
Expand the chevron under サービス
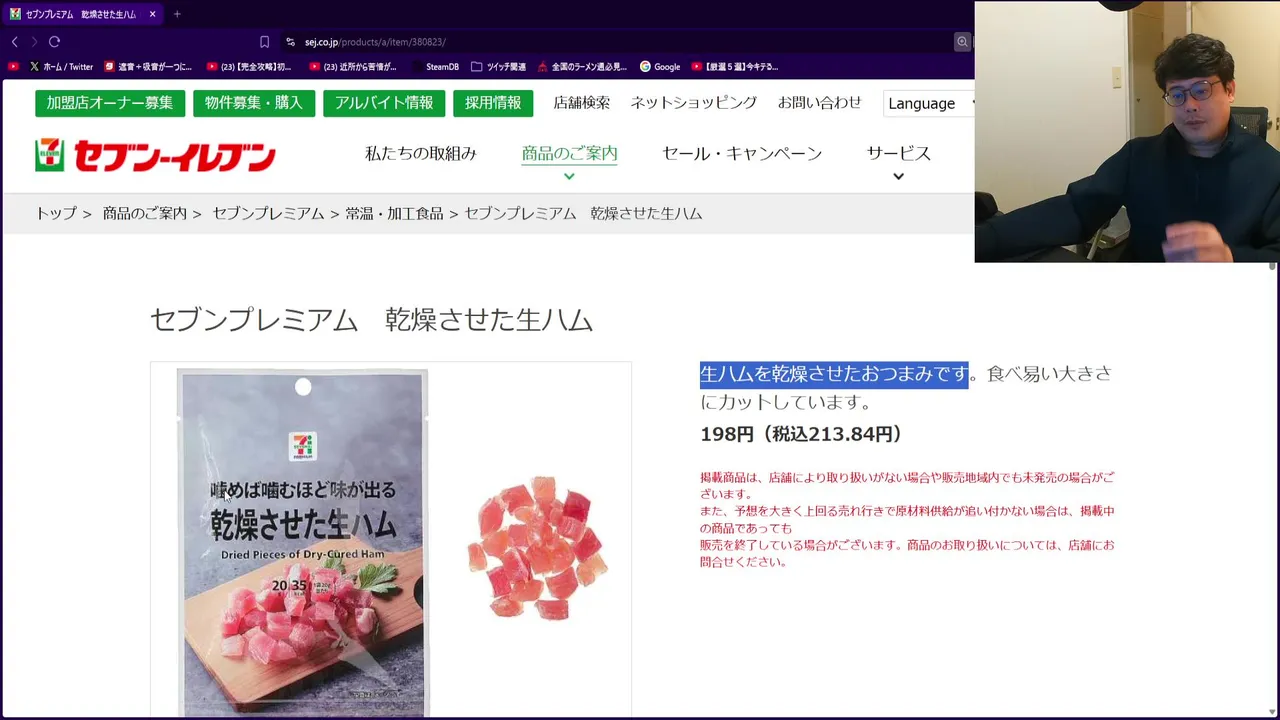(x=898, y=177)
